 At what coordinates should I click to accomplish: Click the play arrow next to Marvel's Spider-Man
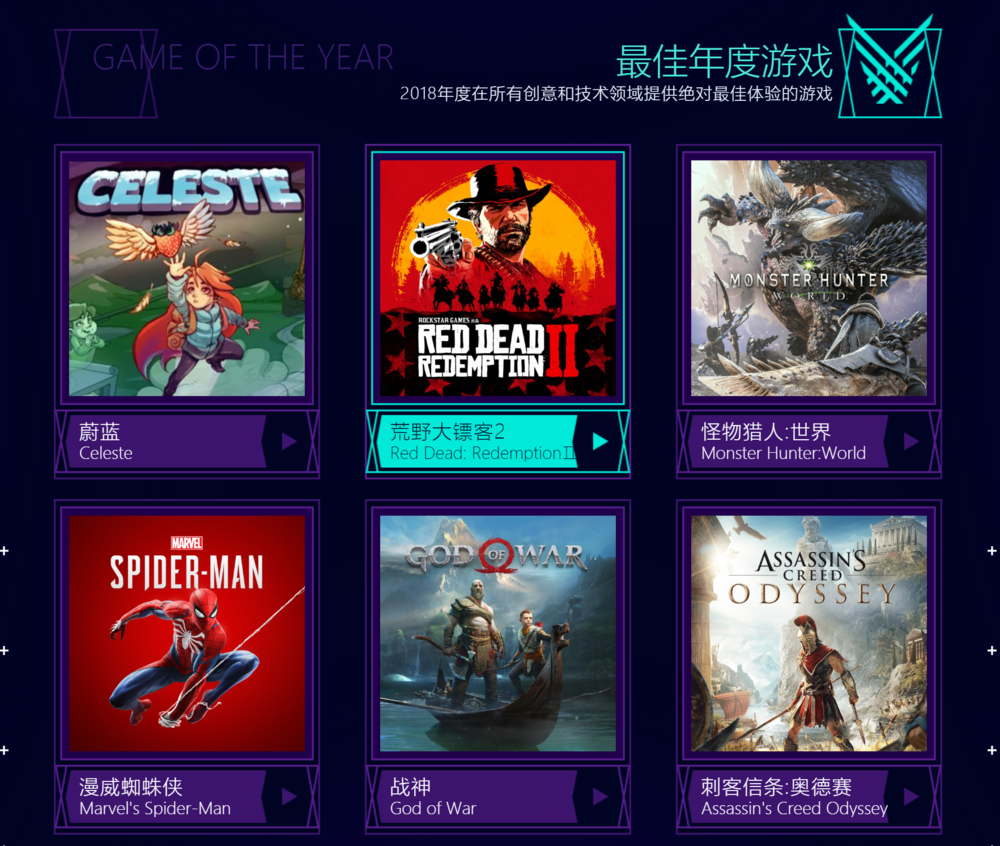tap(289, 796)
